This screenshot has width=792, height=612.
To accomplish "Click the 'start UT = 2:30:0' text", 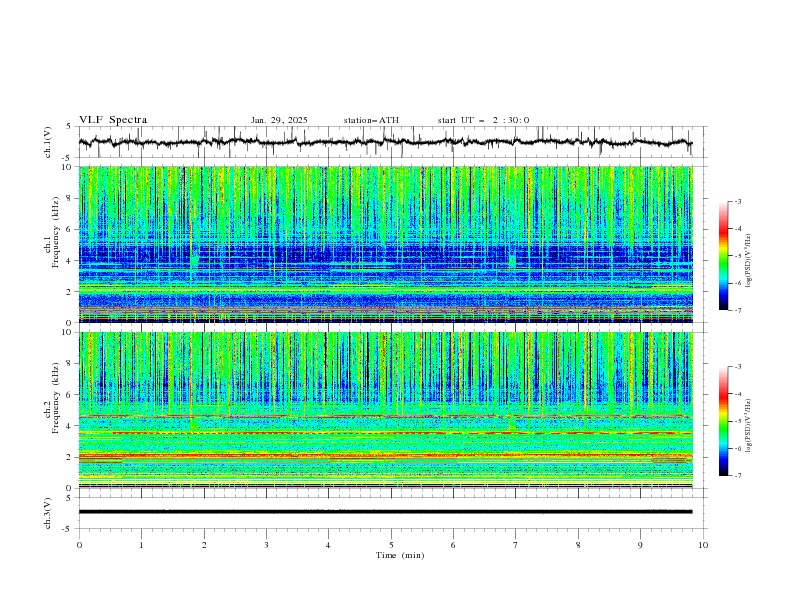I will [483, 120].
